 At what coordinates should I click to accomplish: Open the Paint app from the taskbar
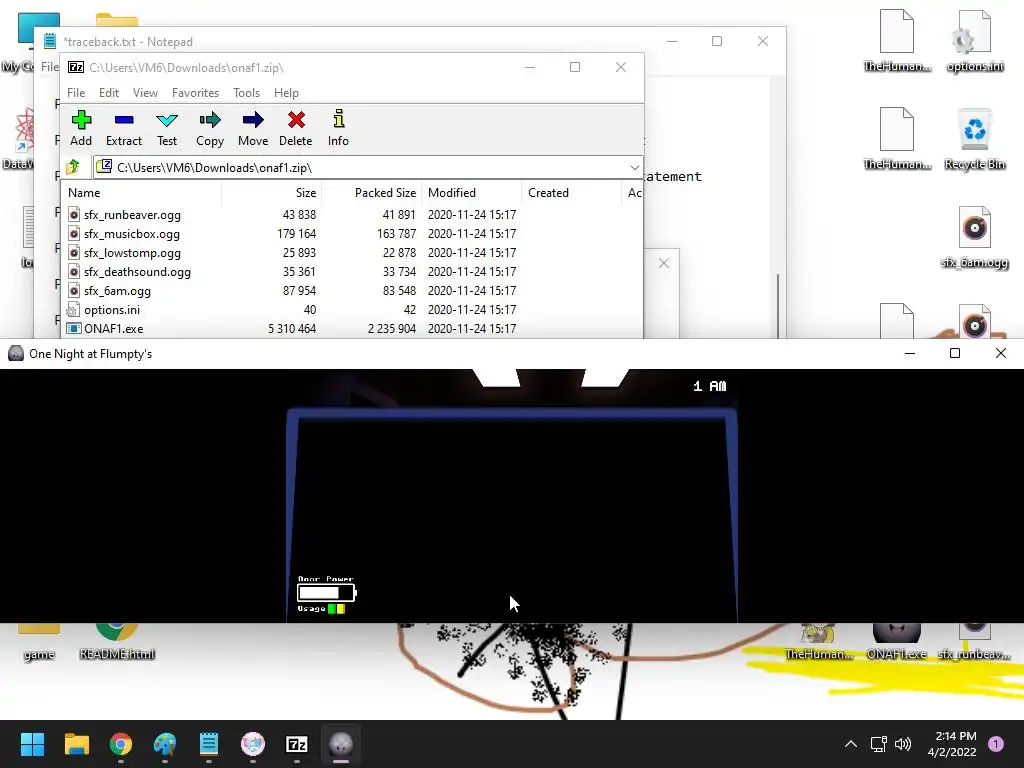pos(165,744)
